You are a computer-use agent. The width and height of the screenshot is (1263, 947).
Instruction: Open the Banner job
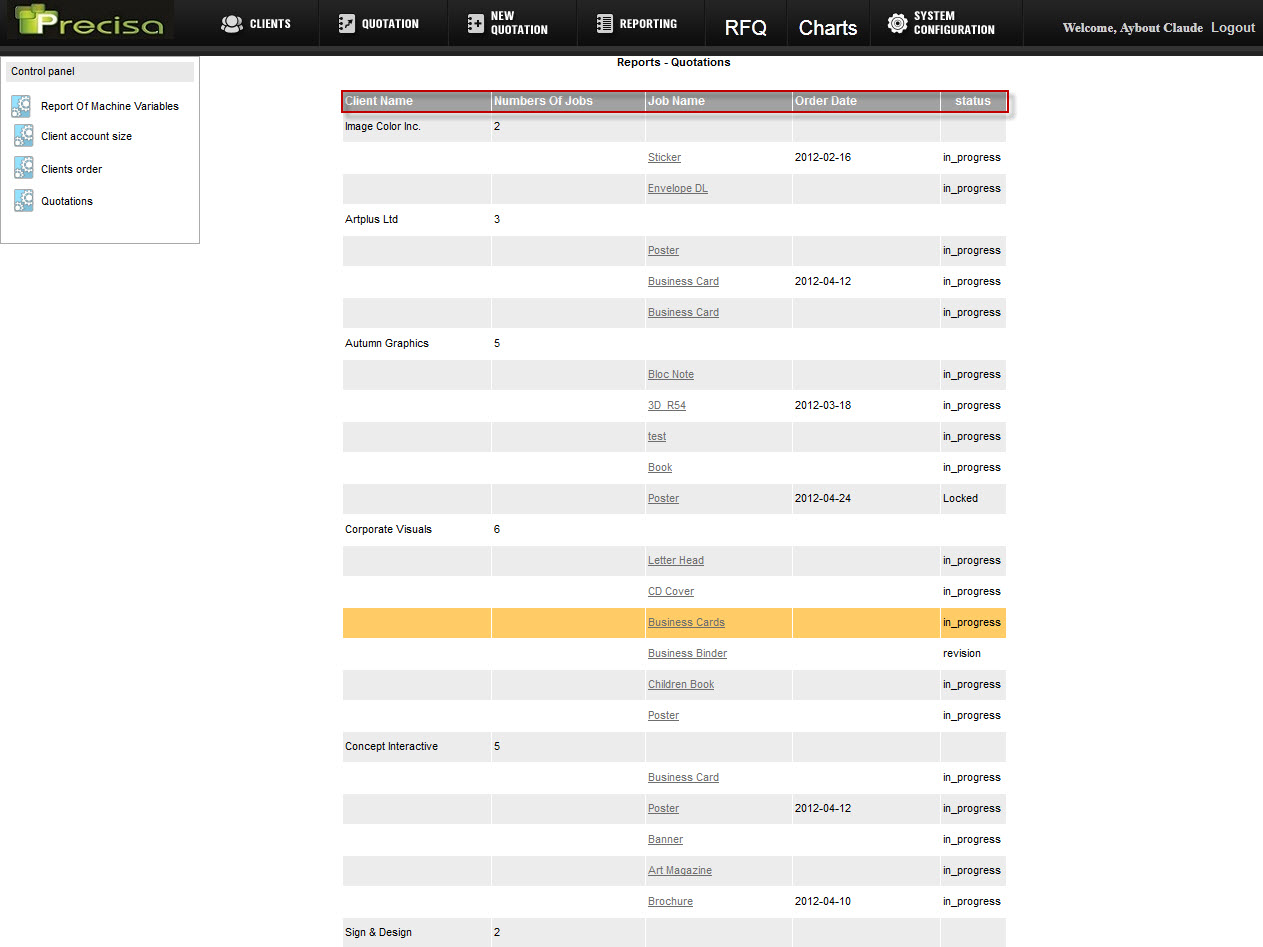pyautogui.click(x=665, y=839)
